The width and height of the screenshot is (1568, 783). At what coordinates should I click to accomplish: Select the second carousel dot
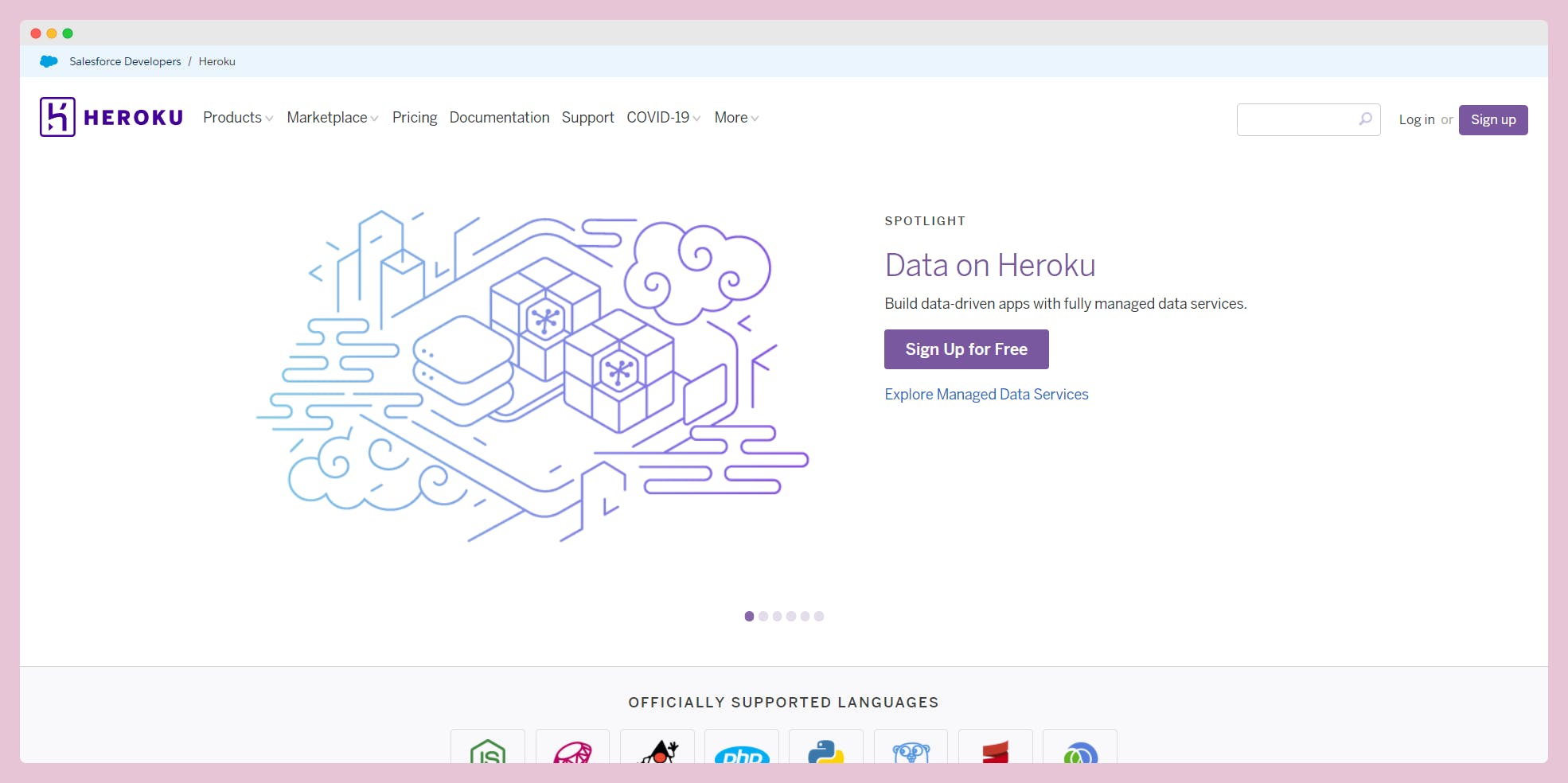tap(763, 616)
